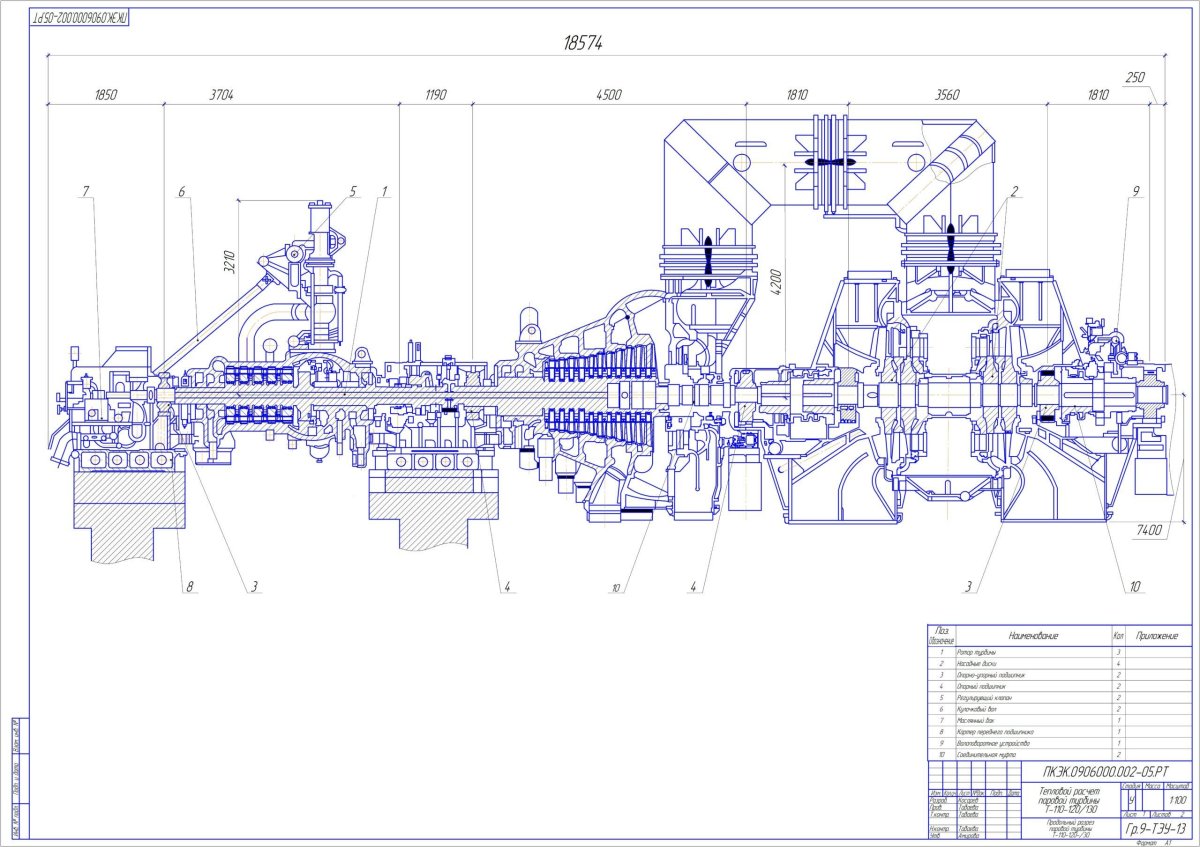Select callout number 5 near the valve
Screen dimensions: 1200x847
coord(353,190)
